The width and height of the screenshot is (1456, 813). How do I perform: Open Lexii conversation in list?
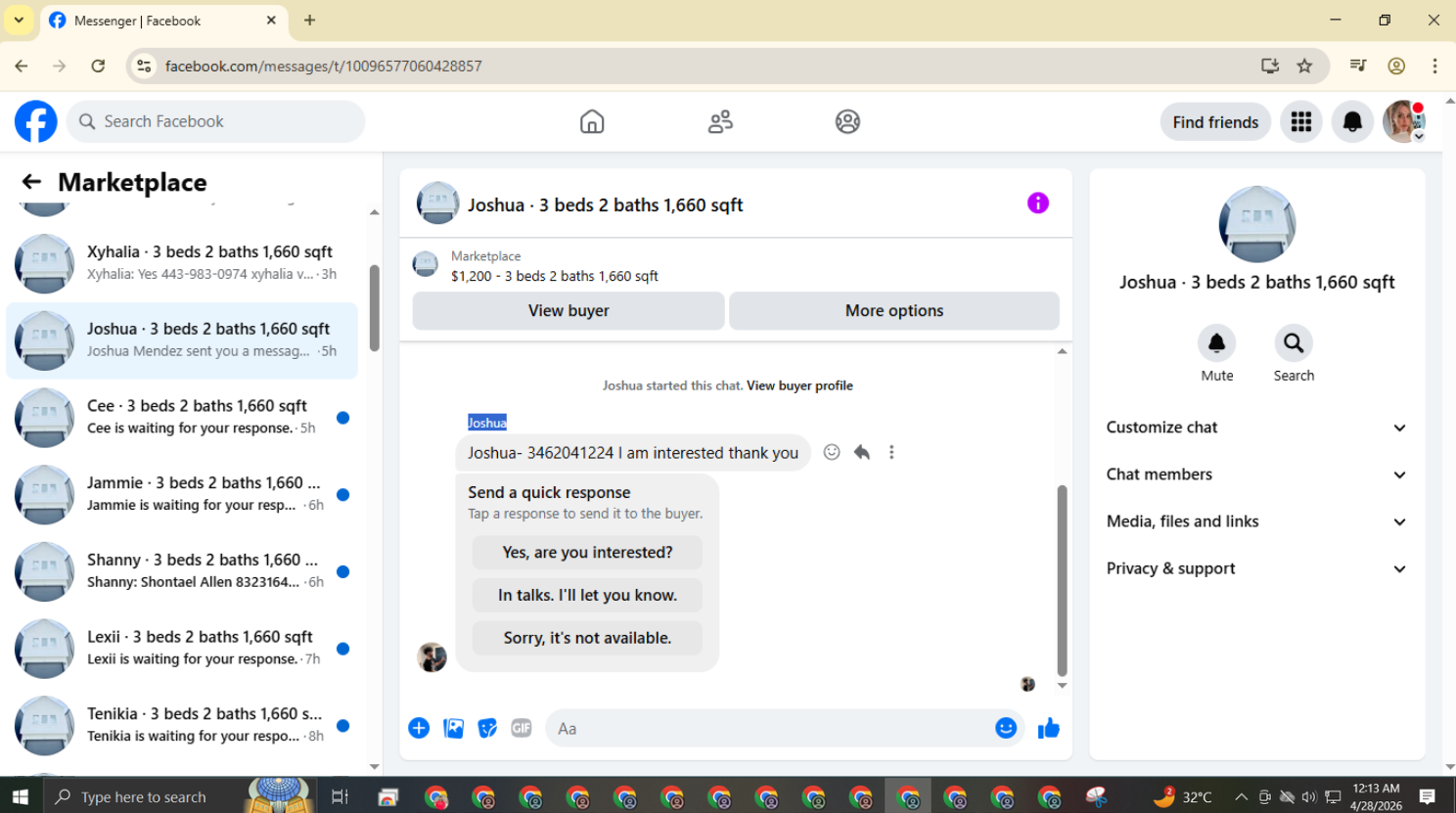pos(182,649)
